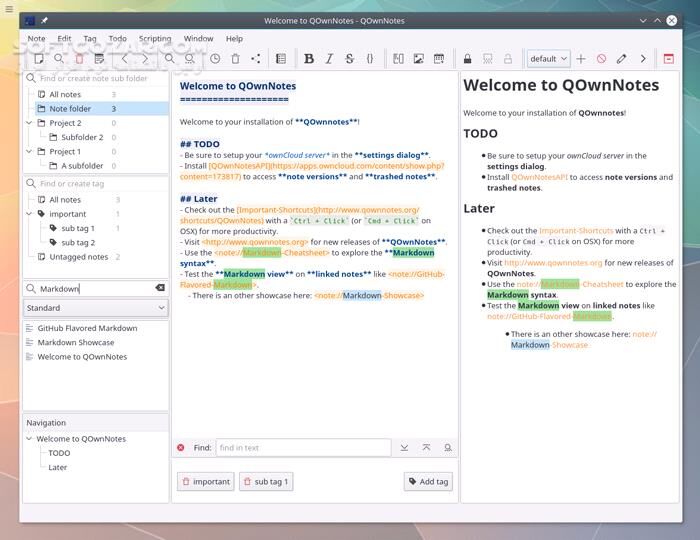Click the list-style icon left of Bold
This screenshot has height=540, width=700.
point(281,58)
